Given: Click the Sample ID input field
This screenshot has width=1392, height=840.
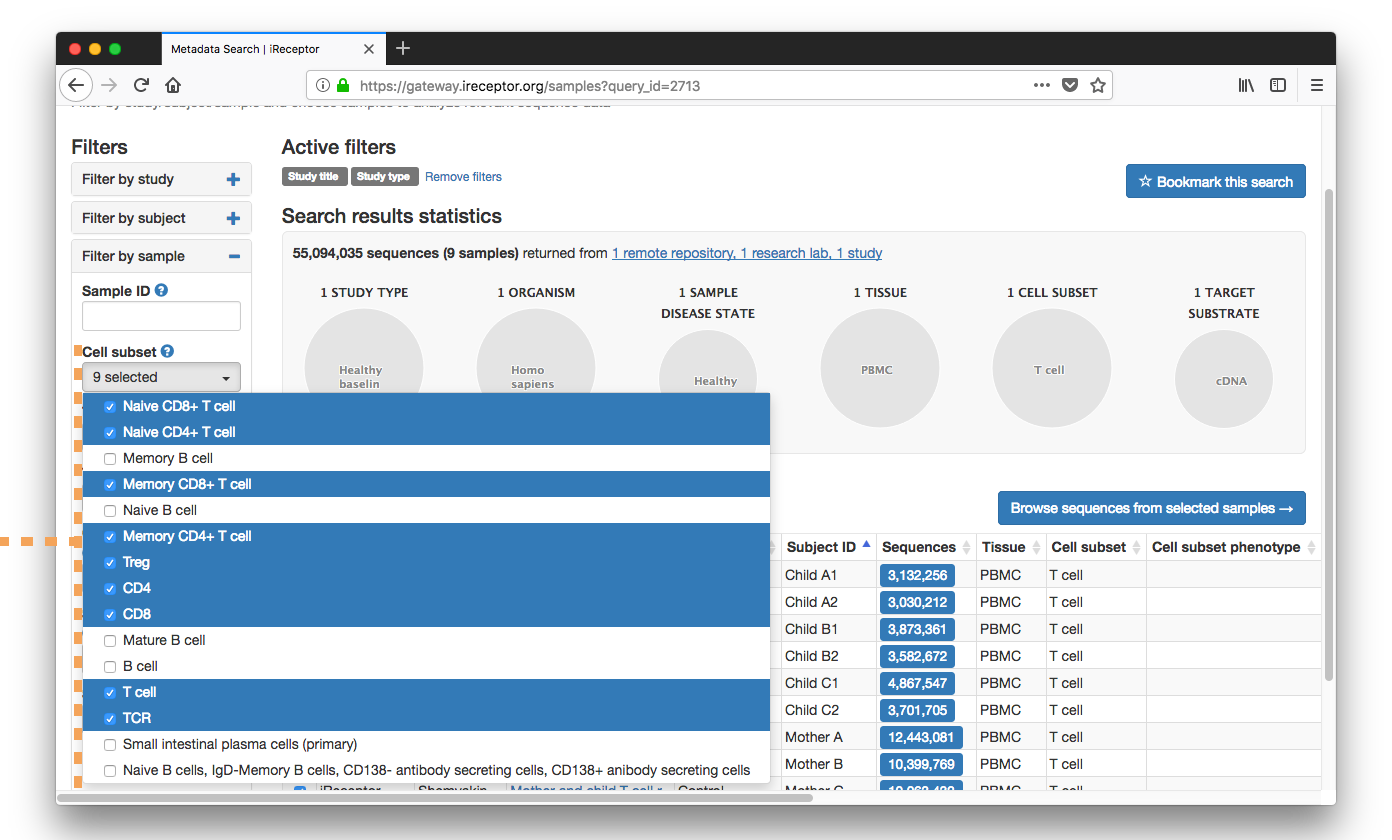Looking at the screenshot, I should coord(161,316).
